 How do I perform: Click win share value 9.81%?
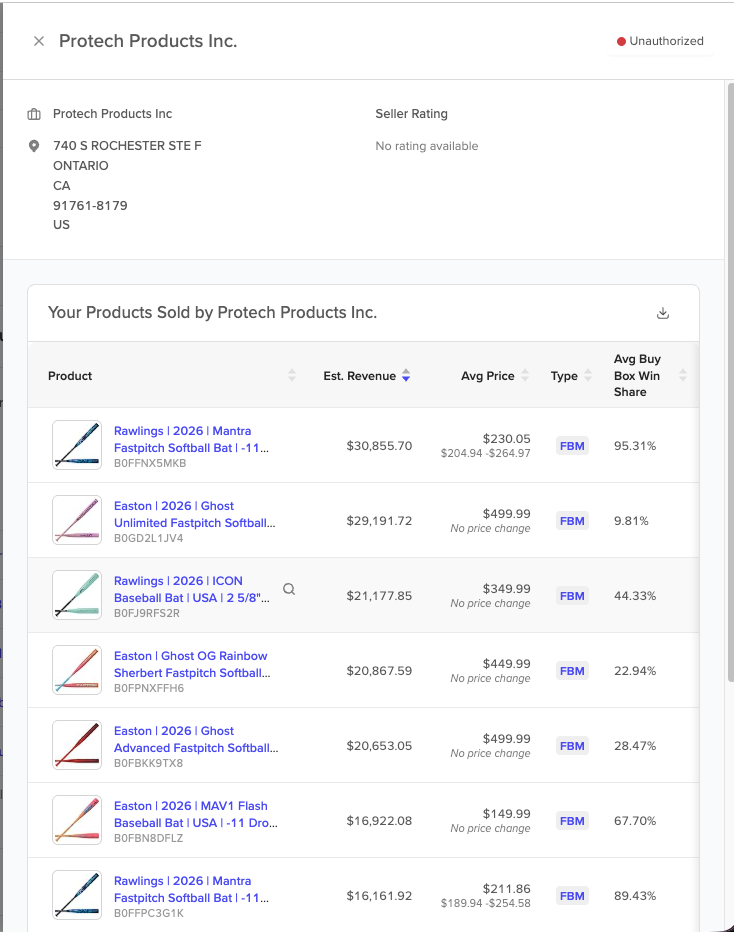click(631, 521)
